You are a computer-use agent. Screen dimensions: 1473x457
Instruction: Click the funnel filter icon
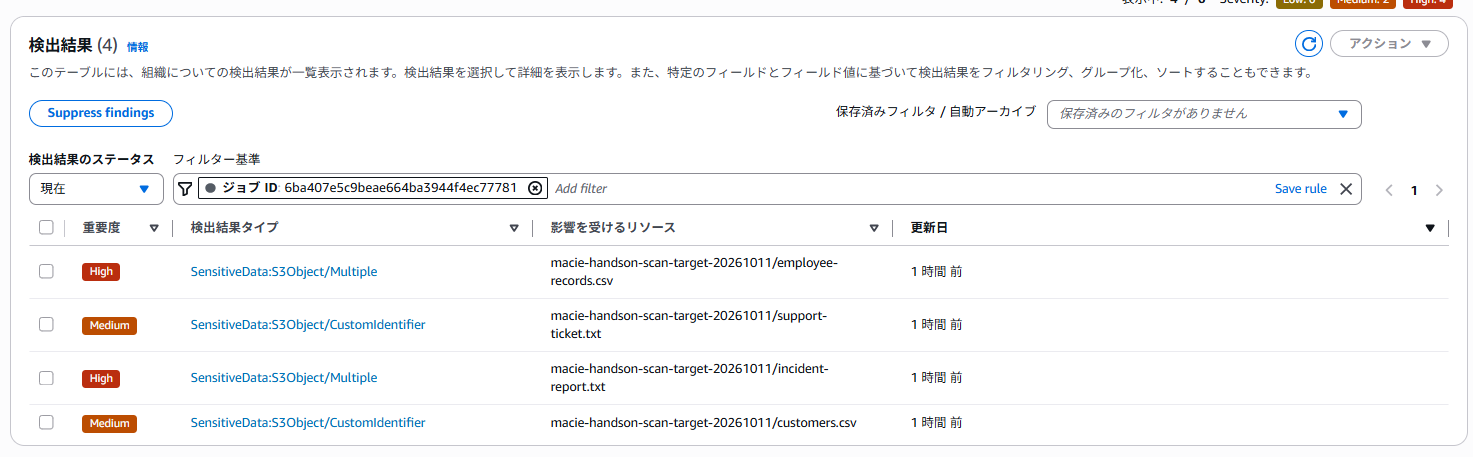point(185,188)
